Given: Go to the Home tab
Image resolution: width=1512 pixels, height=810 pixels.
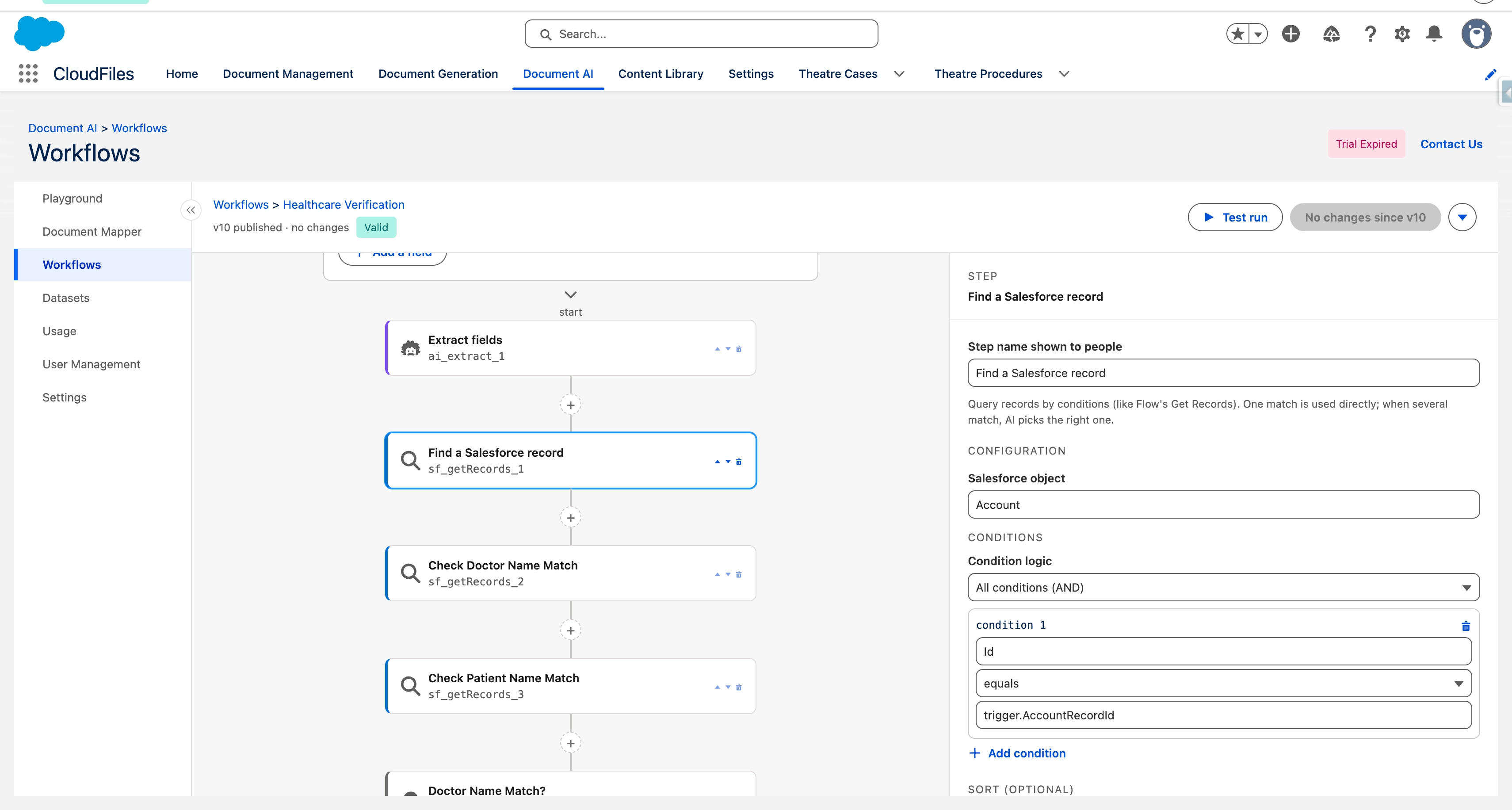Looking at the screenshot, I should pyautogui.click(x=182, y=74).
